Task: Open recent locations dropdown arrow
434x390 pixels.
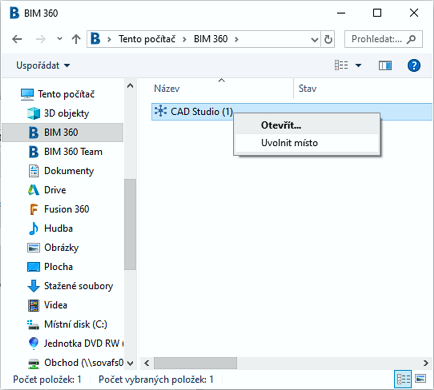Action: coord(60,39)
